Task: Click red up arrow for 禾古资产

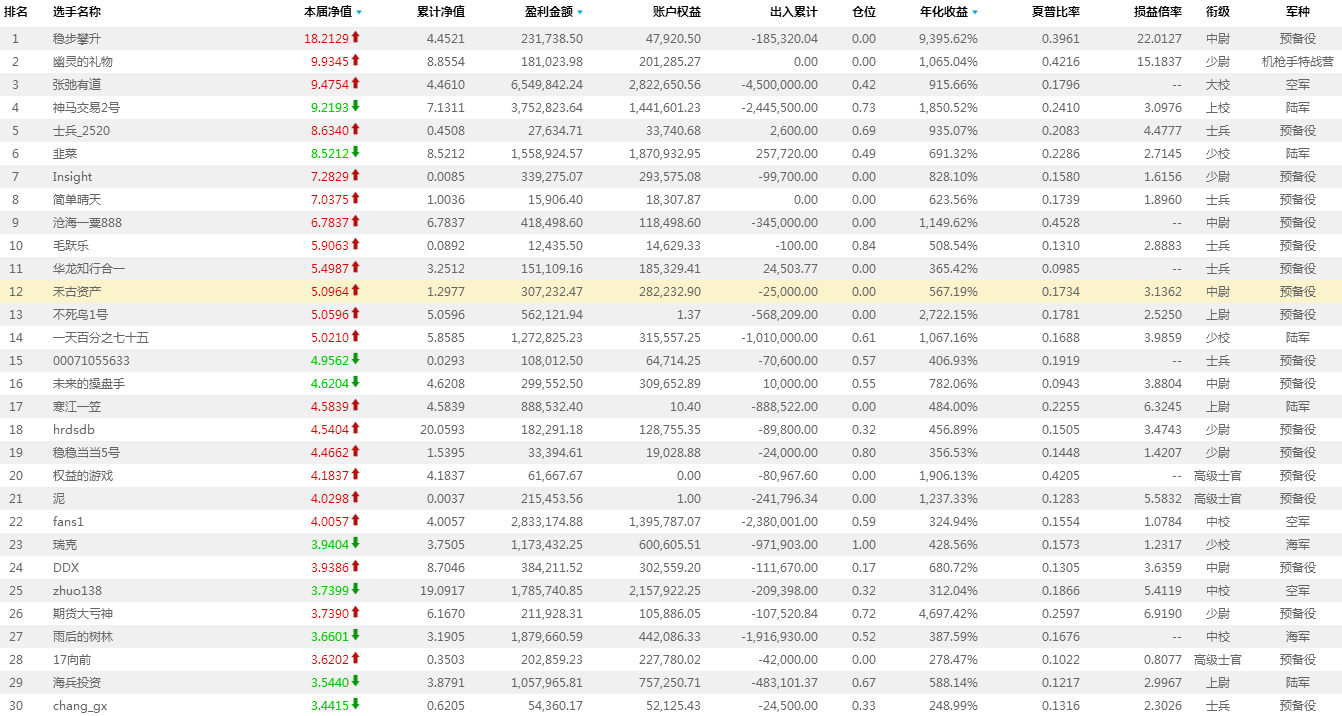Action: 355,290
